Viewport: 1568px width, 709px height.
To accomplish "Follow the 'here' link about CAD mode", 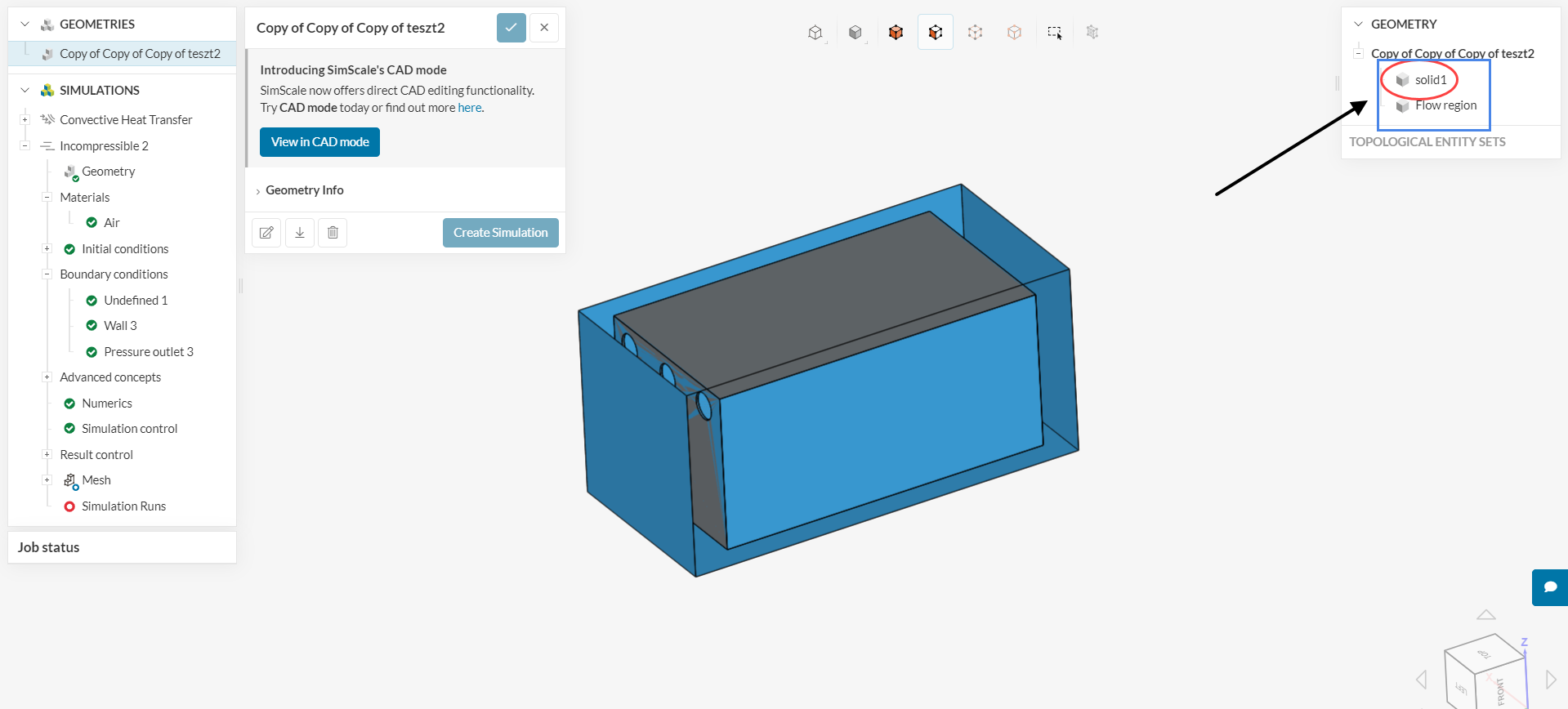I will (469, 108).
